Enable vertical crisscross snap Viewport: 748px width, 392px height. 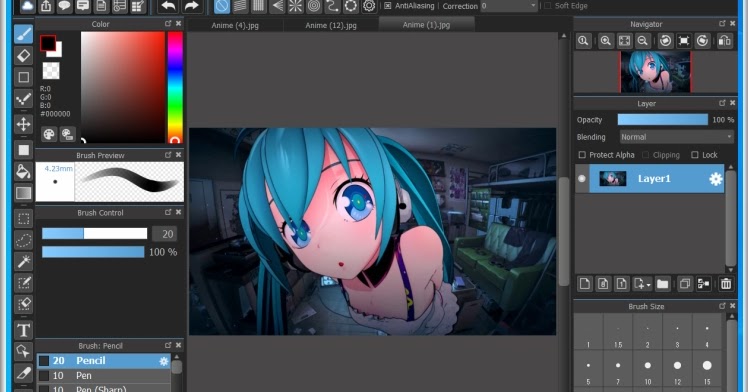[x=259, y=6]
